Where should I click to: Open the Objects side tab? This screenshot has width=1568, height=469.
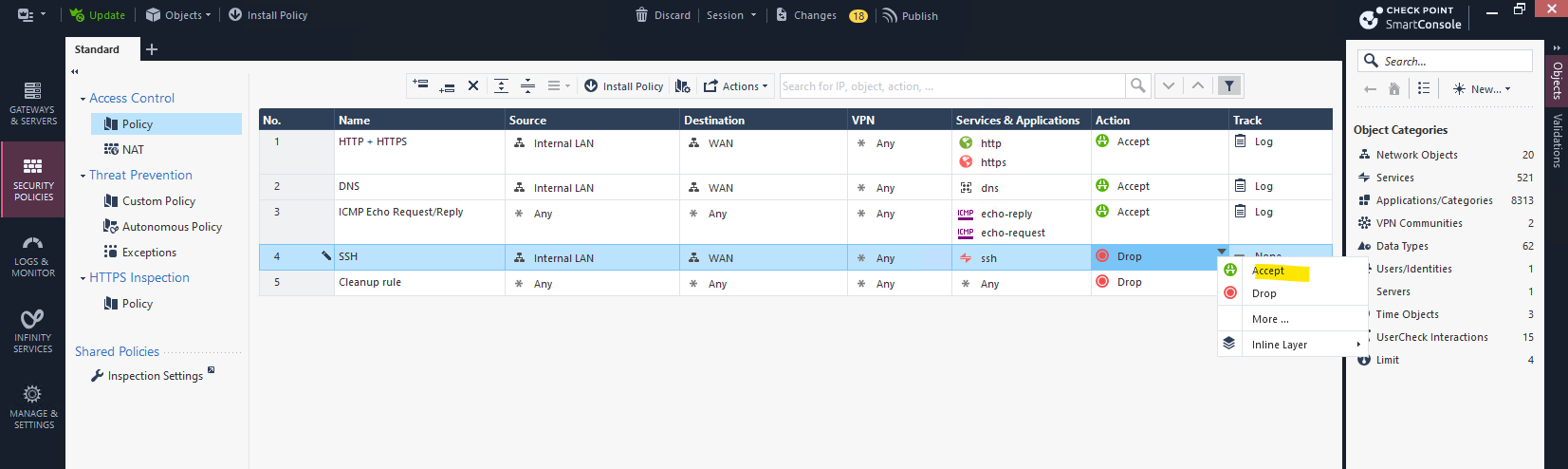click(1557, 81)
